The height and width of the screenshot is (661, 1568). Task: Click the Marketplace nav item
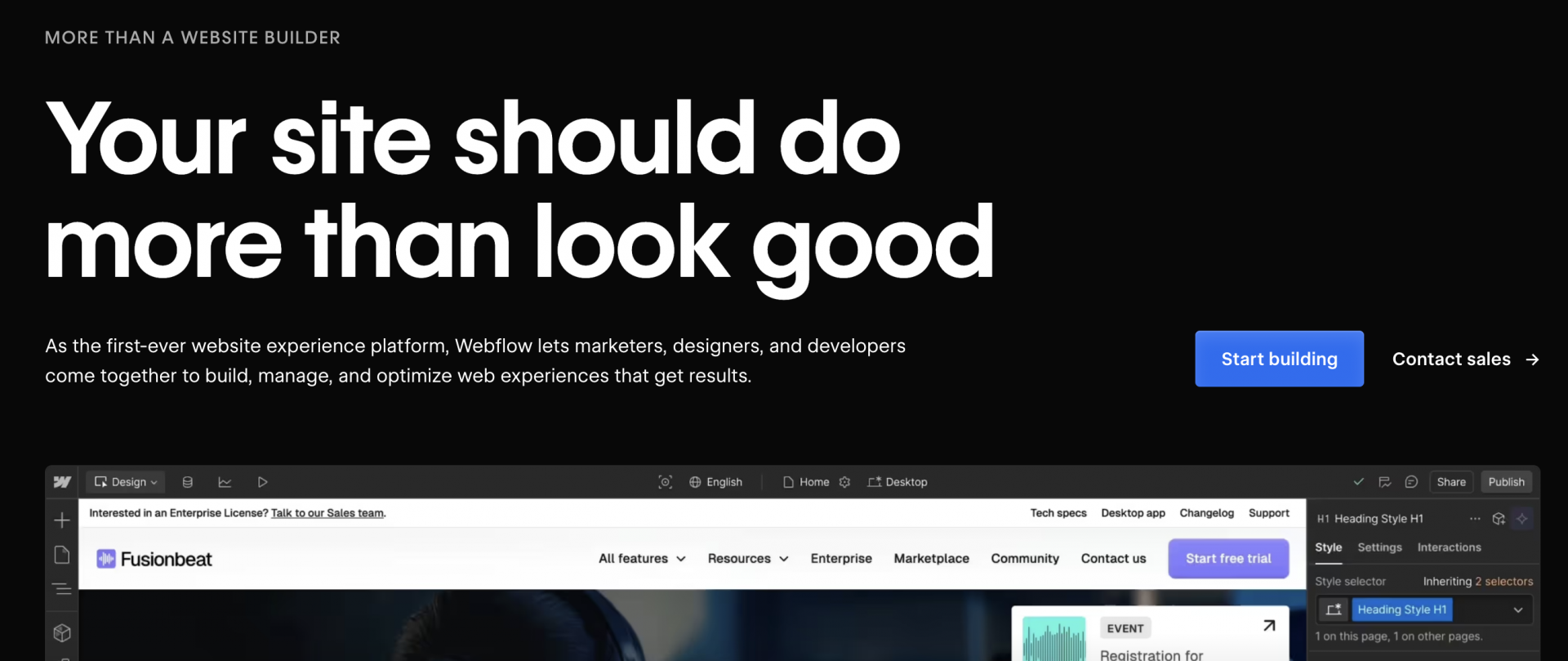(x=932, y=559)
